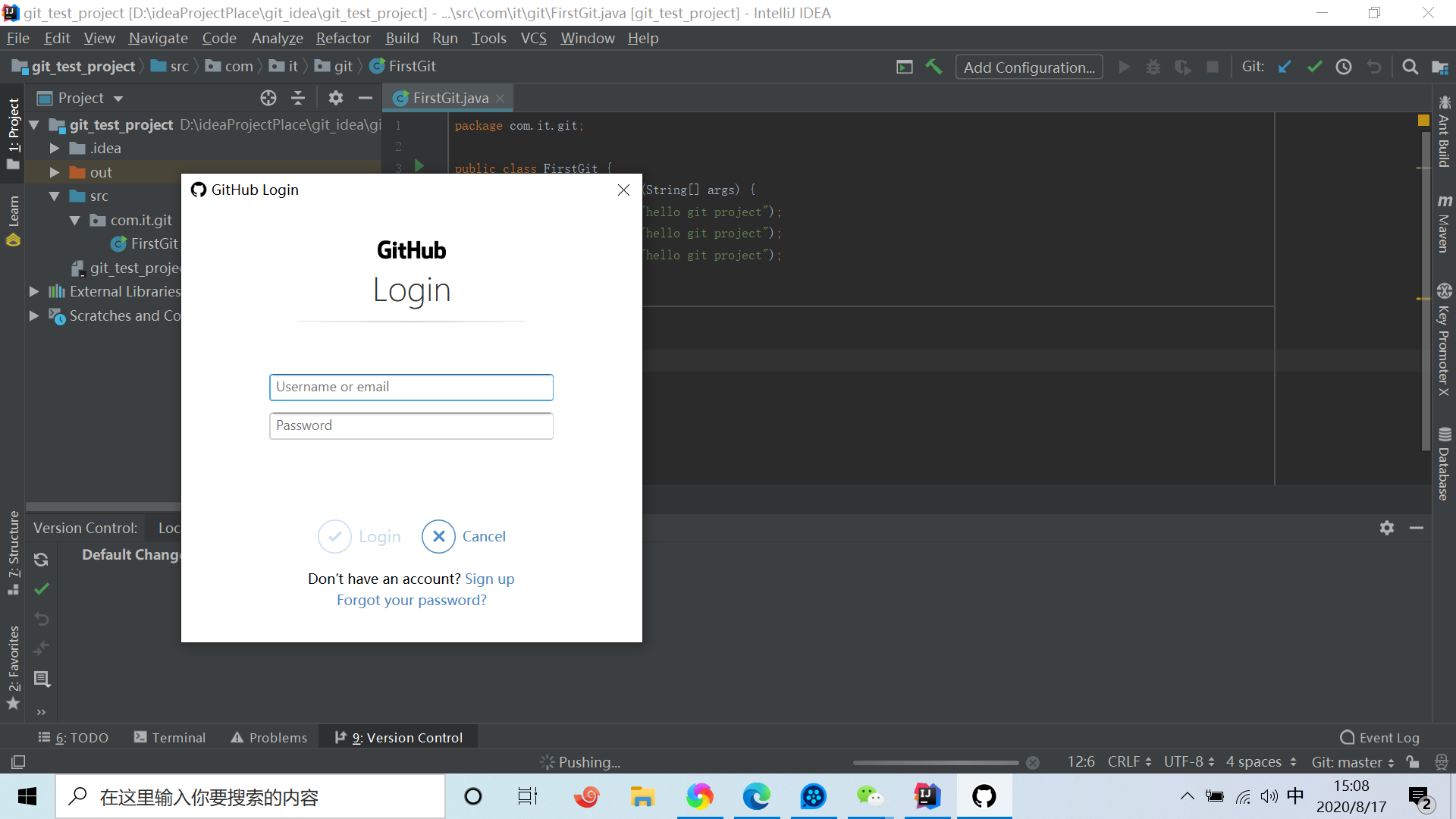Open the GitHub Desktop taskbar icon
Viewport: 1456px width, 819px height.
[x=984, y=796]
